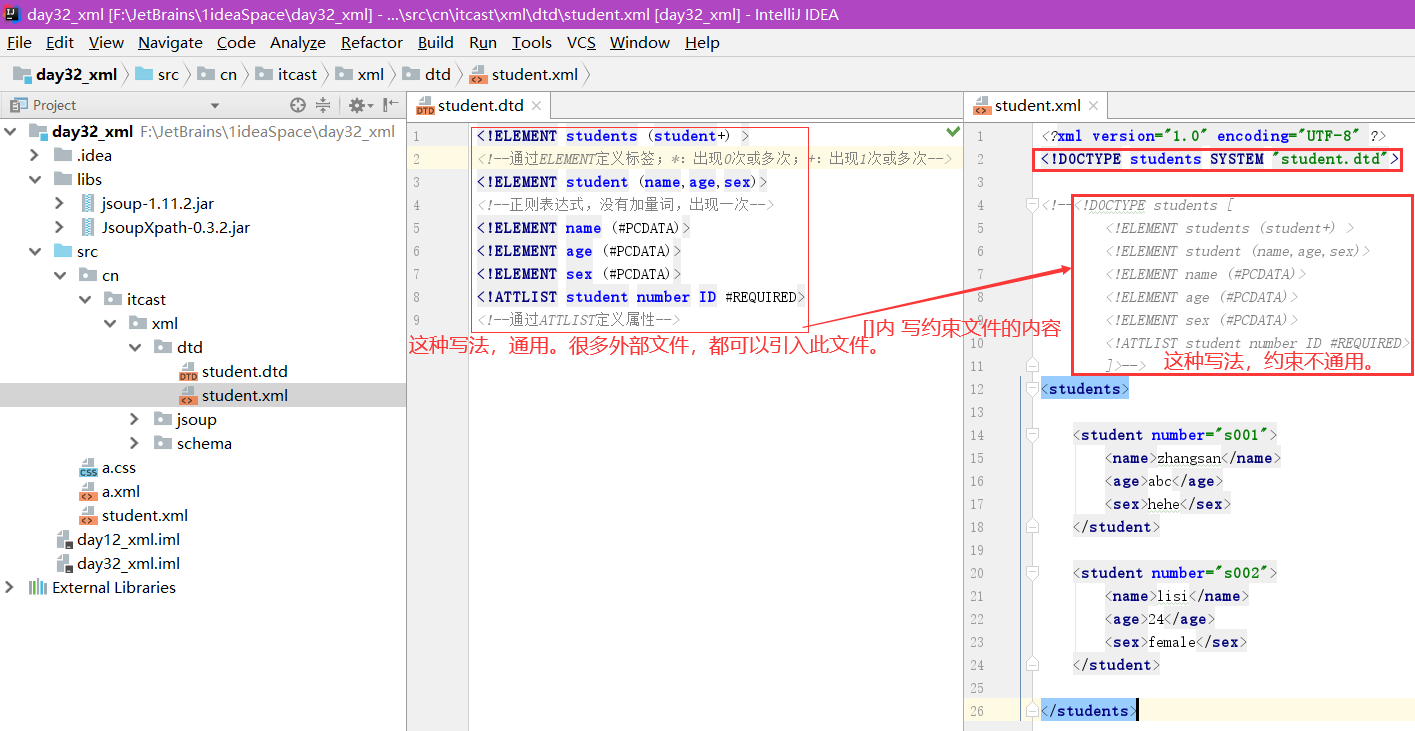Collapse the itcast package node
The width and height of the screenshot is (1415, 731).
[x=85, y=300]
